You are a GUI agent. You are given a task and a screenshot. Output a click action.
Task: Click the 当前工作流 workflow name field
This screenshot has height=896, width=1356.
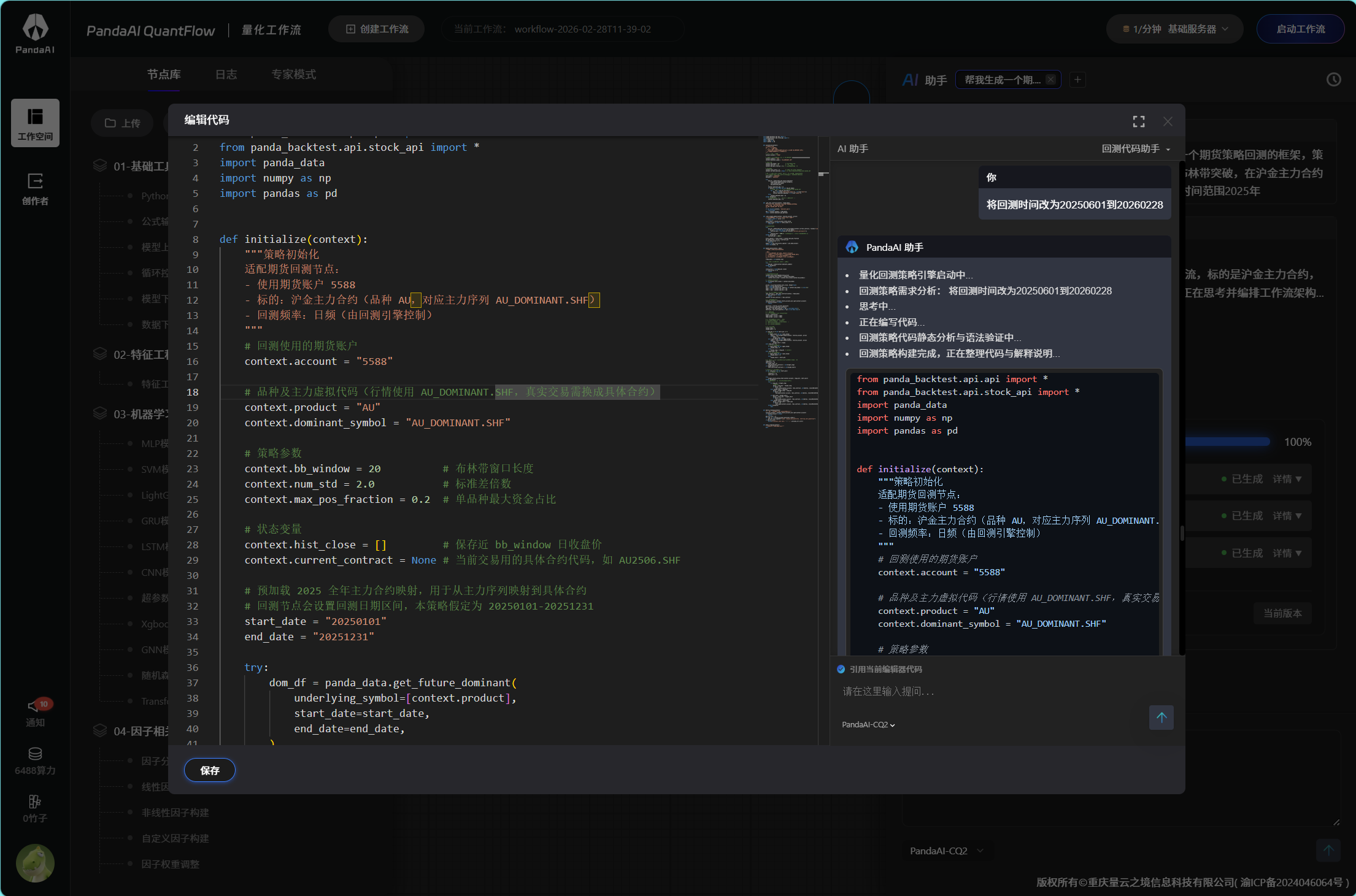tap(562, 29)
